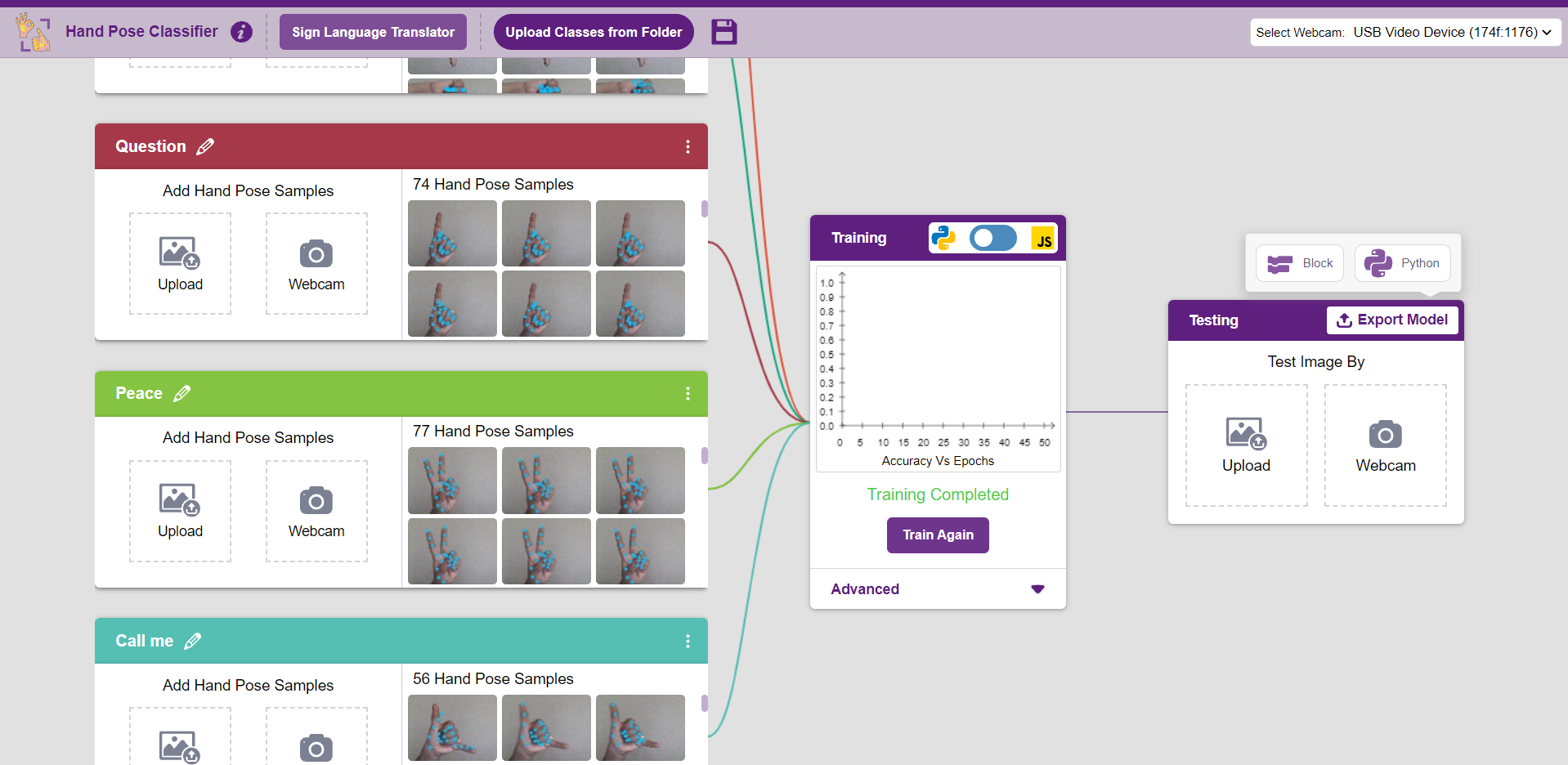
Task: Click the 'Test Image By' label
Action: point(1316,362)
